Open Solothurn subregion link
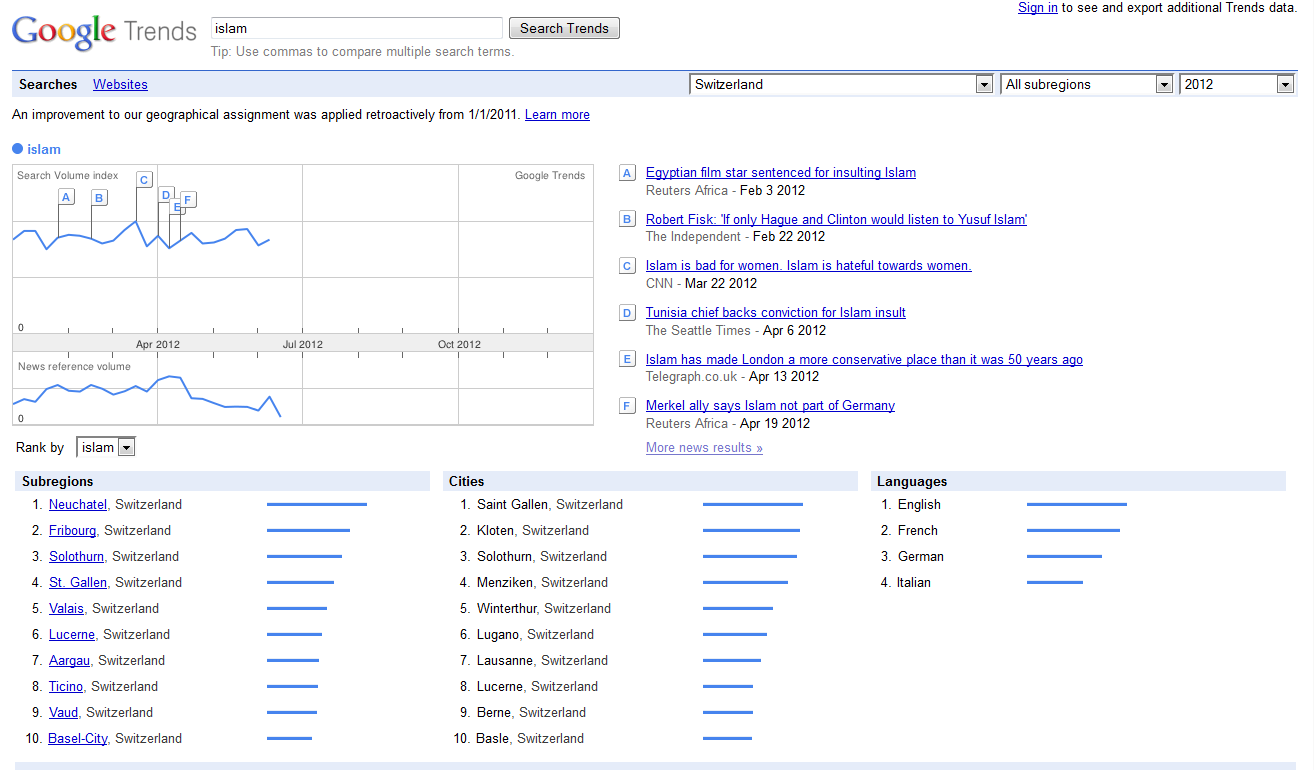 tap(76, 557)
